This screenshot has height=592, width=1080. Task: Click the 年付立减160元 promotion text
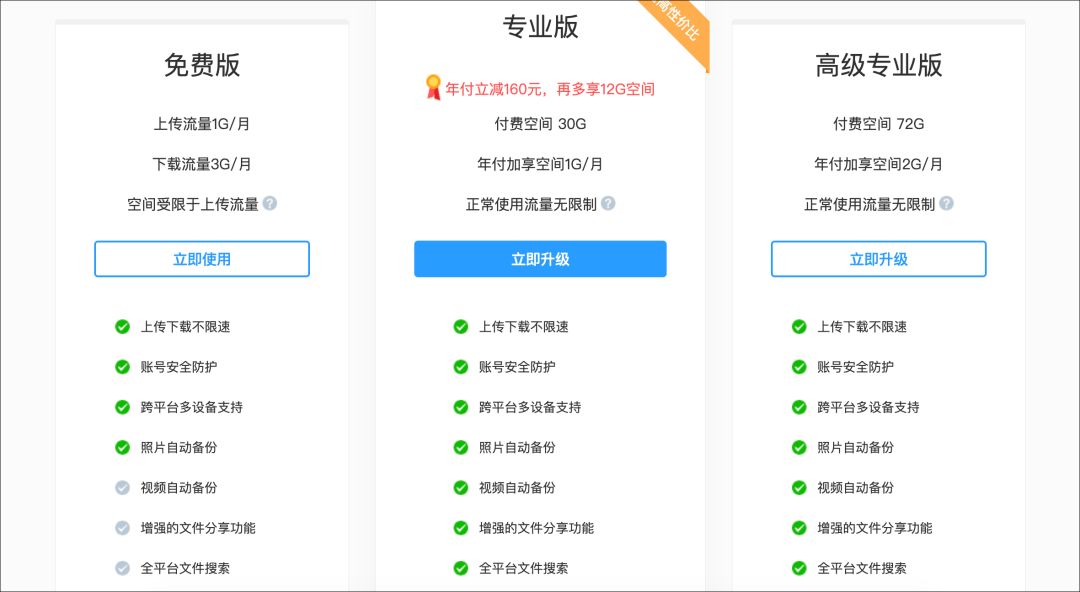(550, 89)
